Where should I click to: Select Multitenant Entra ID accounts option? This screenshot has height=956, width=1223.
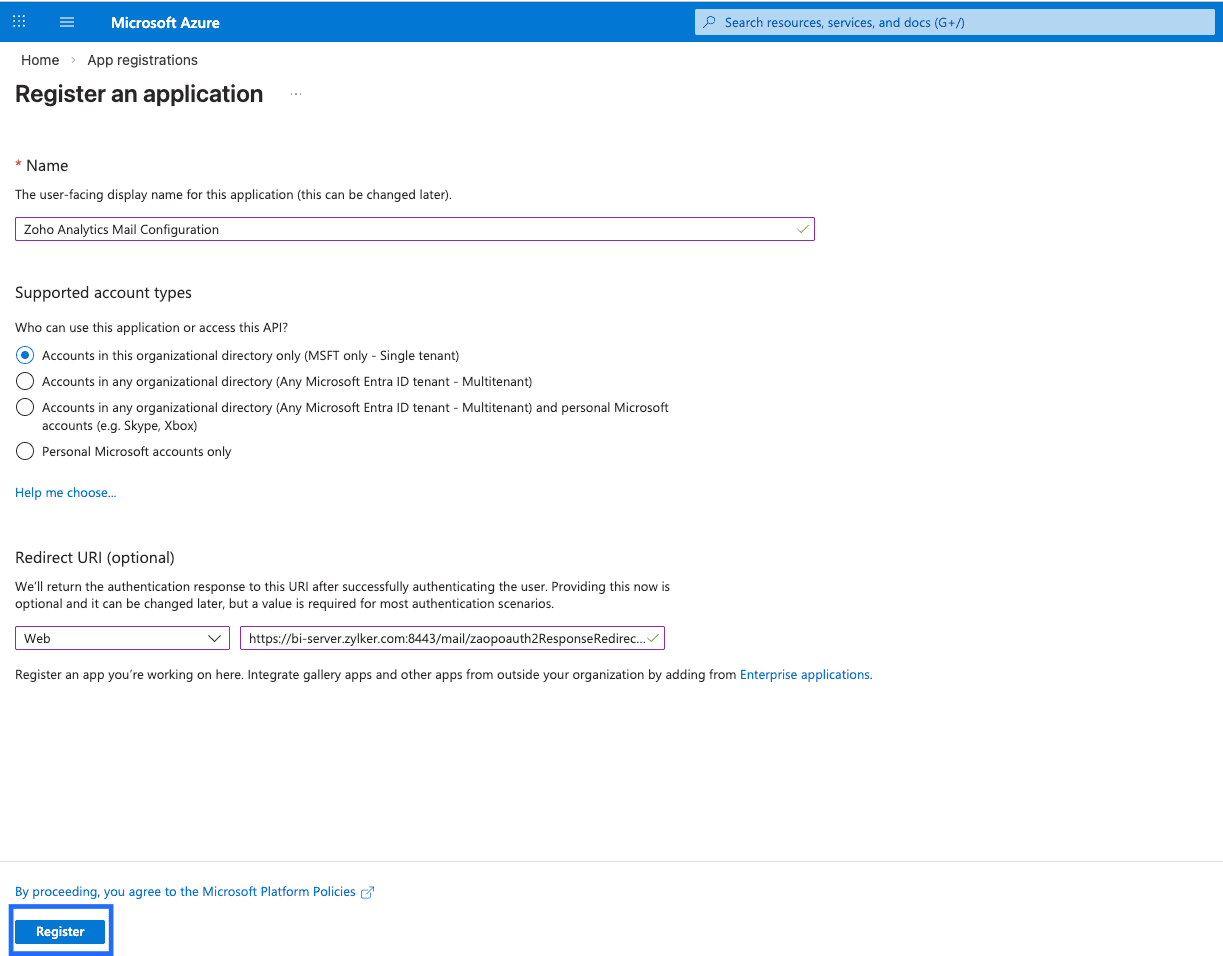25,381
